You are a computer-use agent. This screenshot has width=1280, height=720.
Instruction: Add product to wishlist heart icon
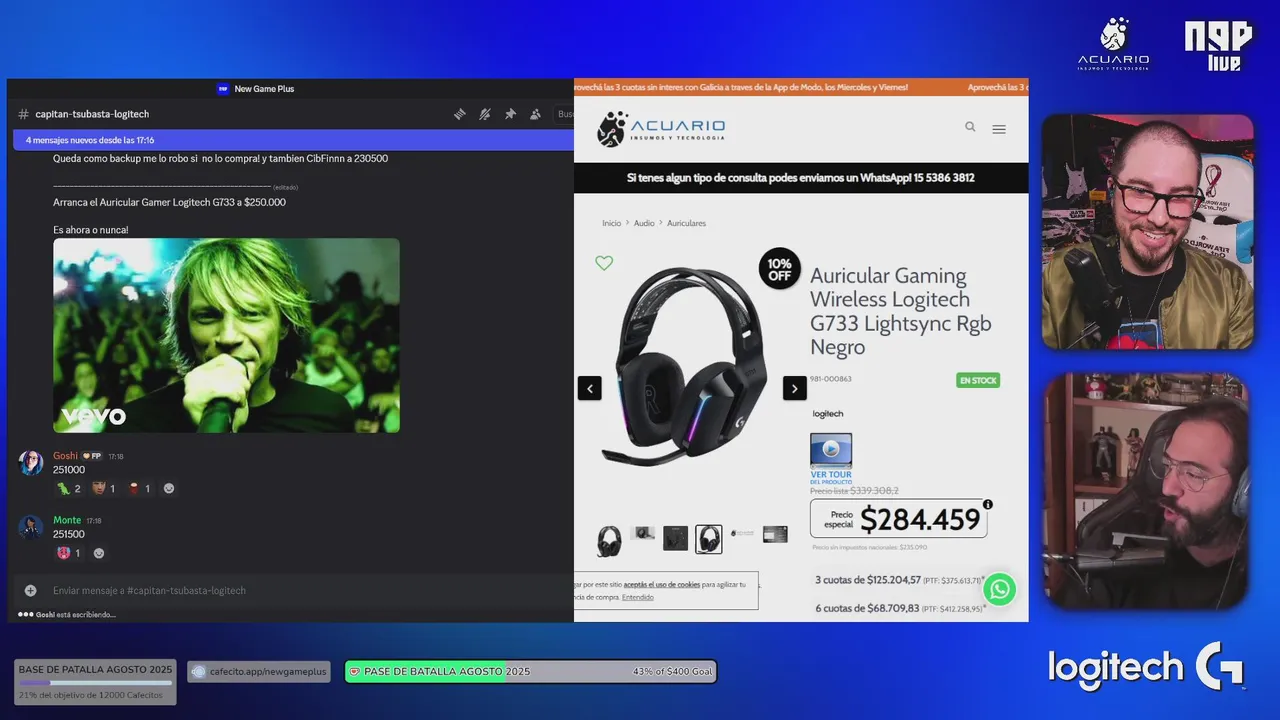pyautogui.click(x=604, y=263)
